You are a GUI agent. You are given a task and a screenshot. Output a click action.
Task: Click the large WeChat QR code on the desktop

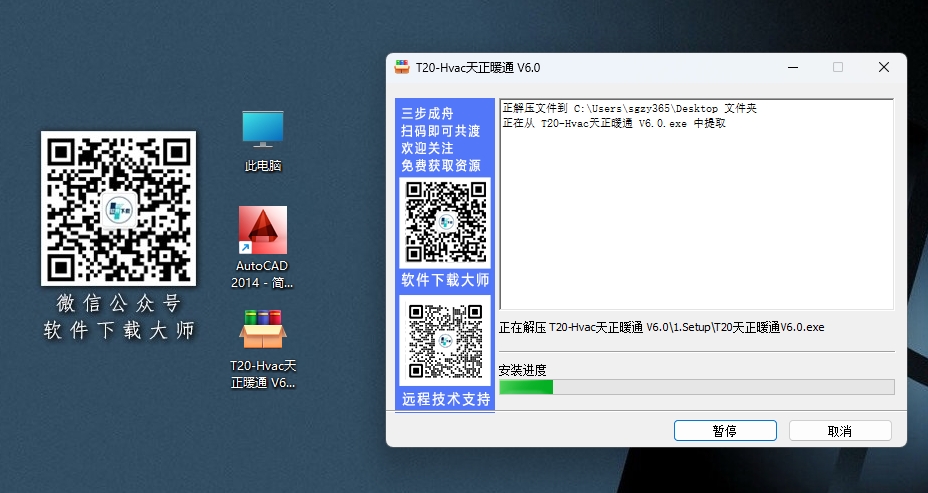(x=118, y=208)
